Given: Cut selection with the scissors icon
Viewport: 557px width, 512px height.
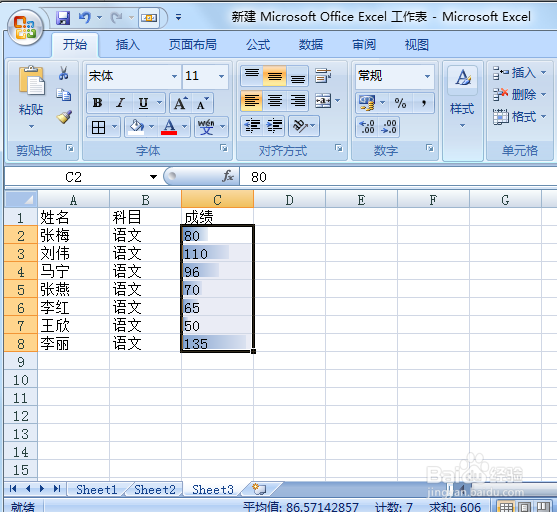Looking at the screenshot, I should [64, 73].
